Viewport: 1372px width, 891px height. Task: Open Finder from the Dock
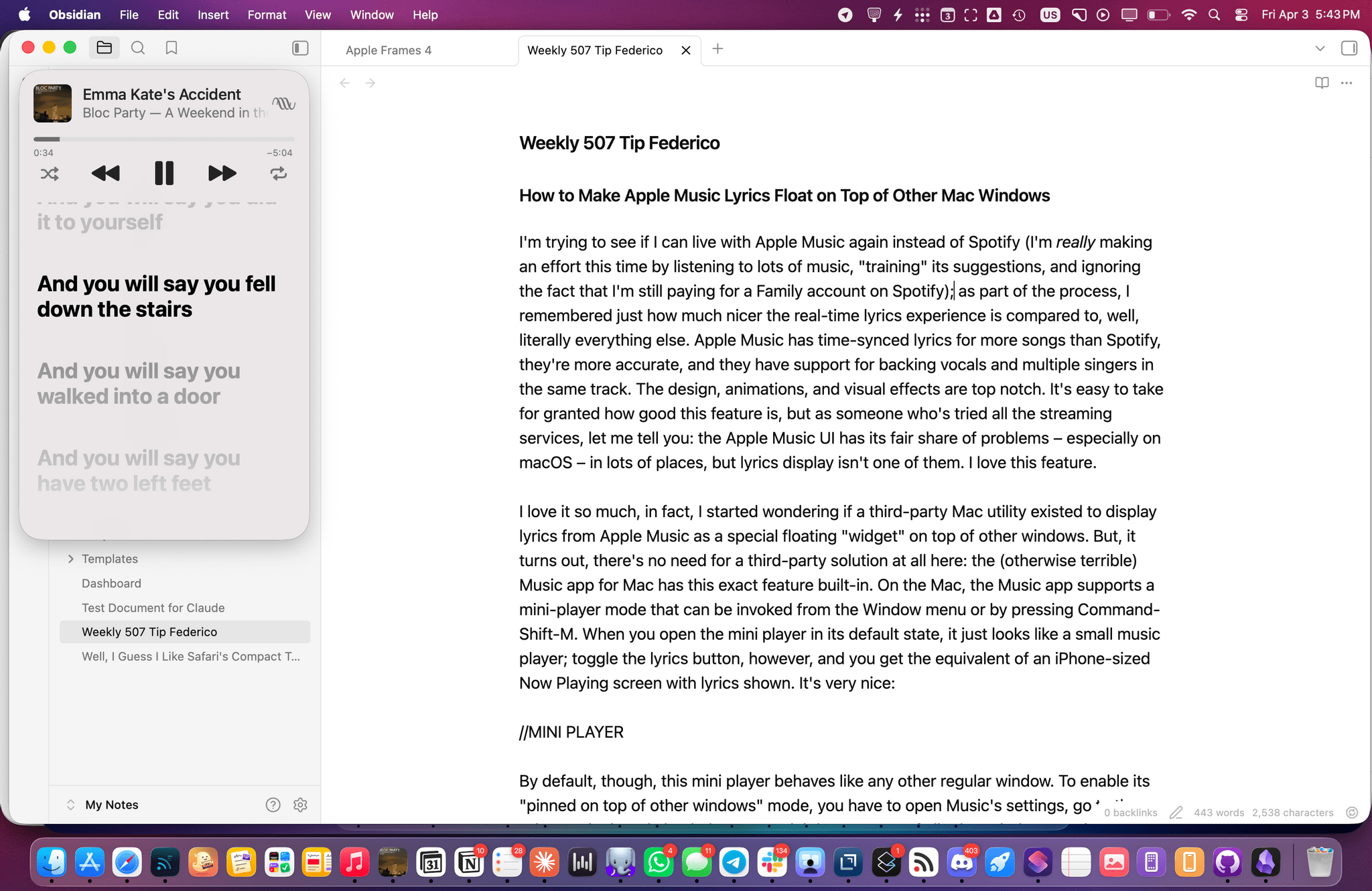[52, 862]
